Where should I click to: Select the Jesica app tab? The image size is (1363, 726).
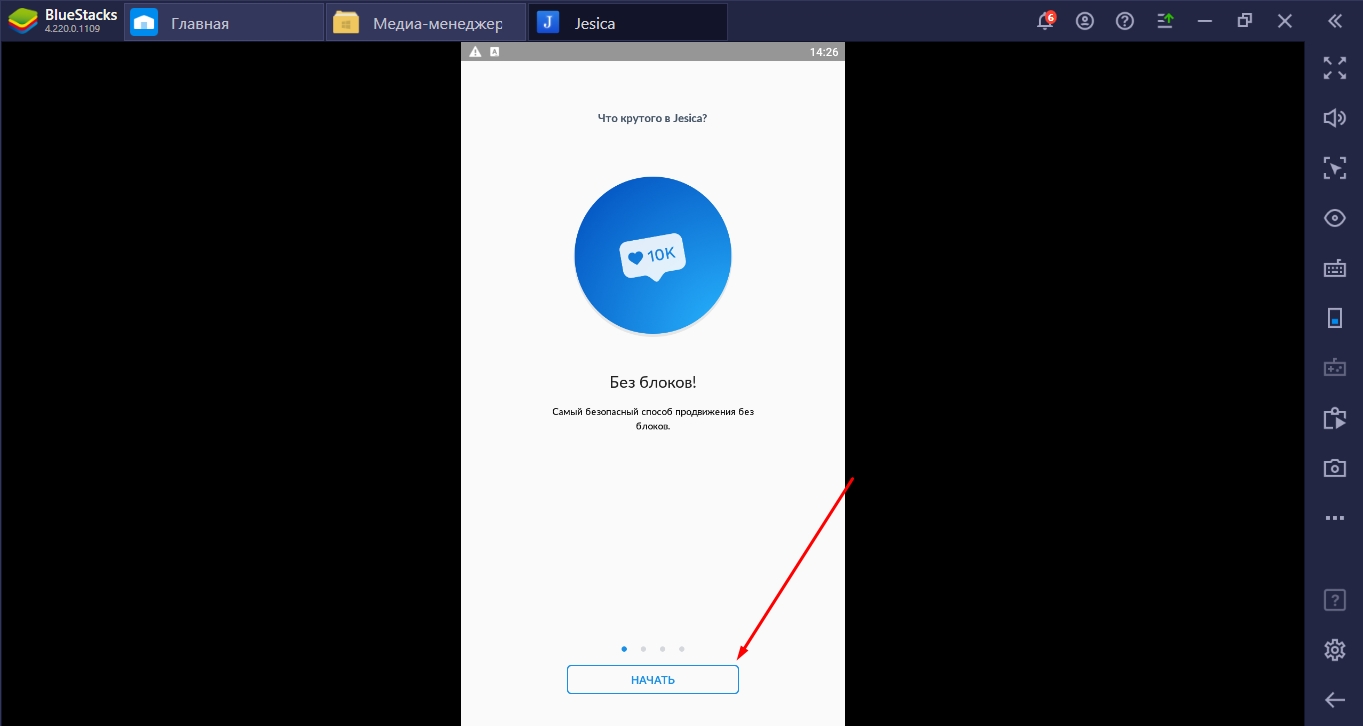point(628,22)
